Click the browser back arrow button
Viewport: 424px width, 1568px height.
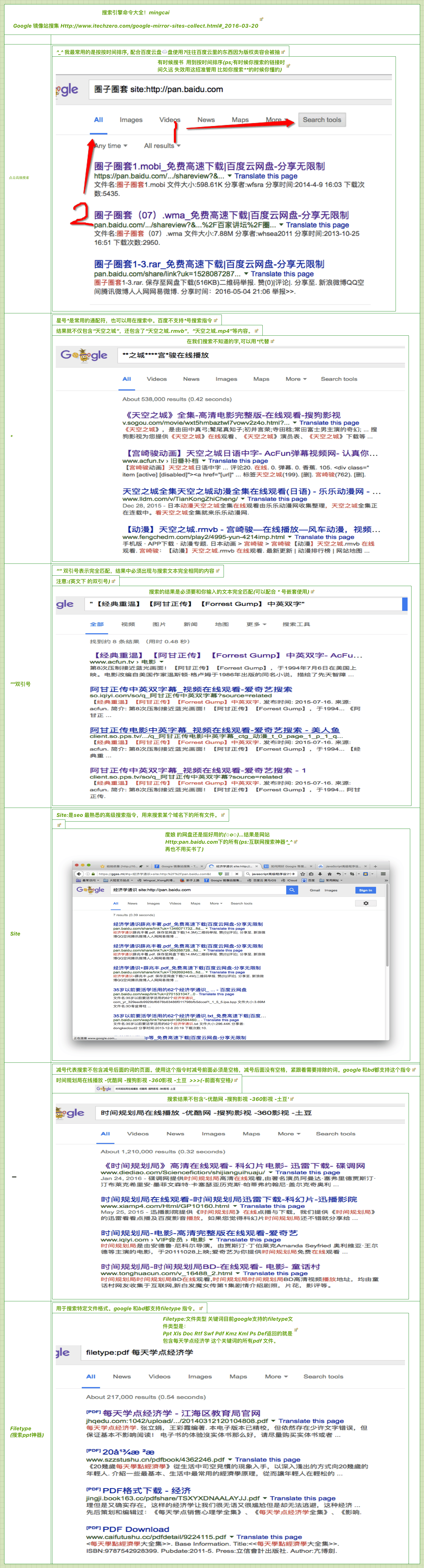78,873
